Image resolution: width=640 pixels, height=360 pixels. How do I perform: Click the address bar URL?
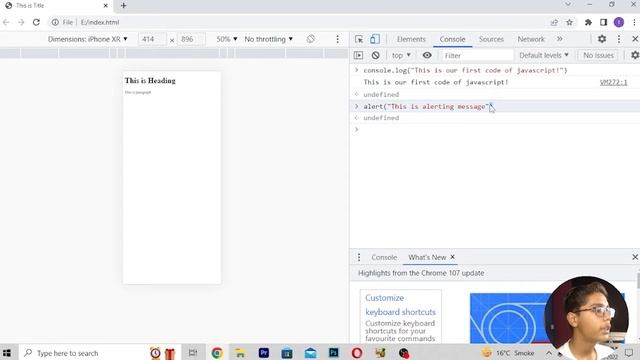click(x=100, y=22)
